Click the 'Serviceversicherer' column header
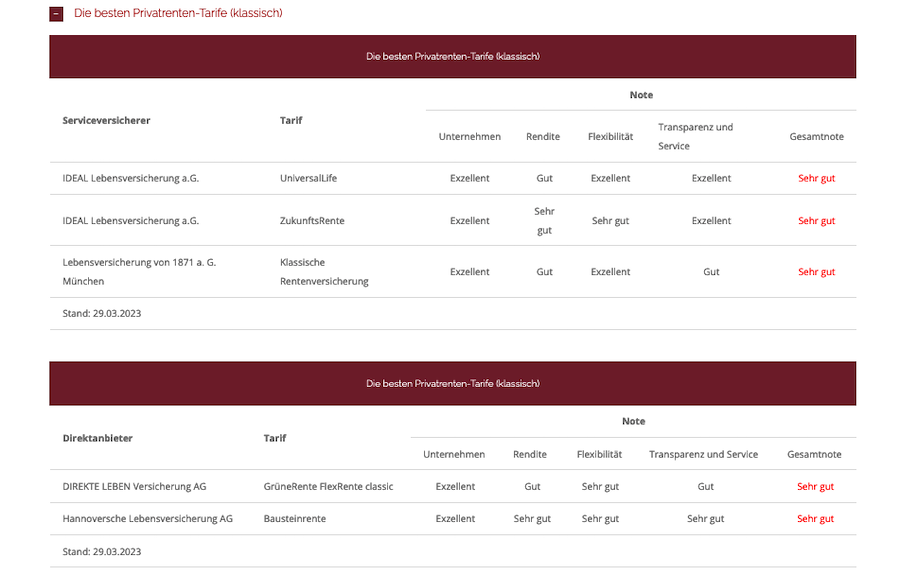 click(x=106, y=121)
